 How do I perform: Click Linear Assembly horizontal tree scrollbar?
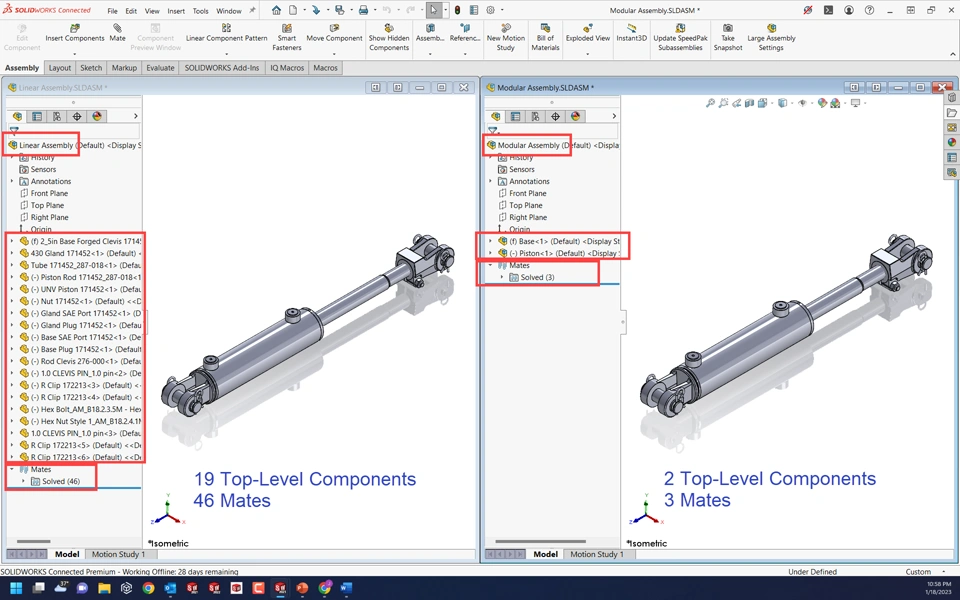34,541
